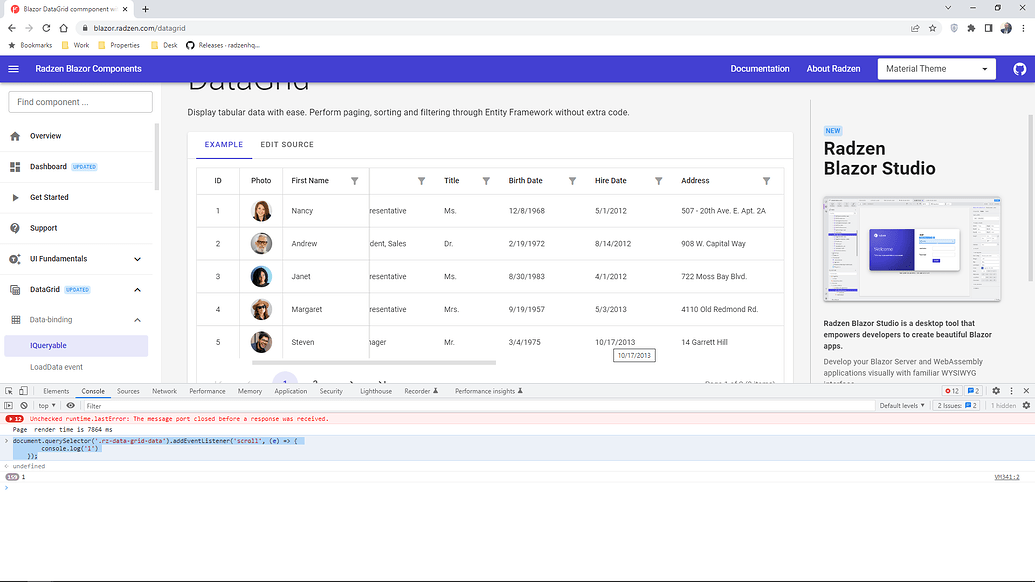The width and height of the screenshot is (1035, 582).
Task: Click the browser back arrow
Action: click(12, 28)
